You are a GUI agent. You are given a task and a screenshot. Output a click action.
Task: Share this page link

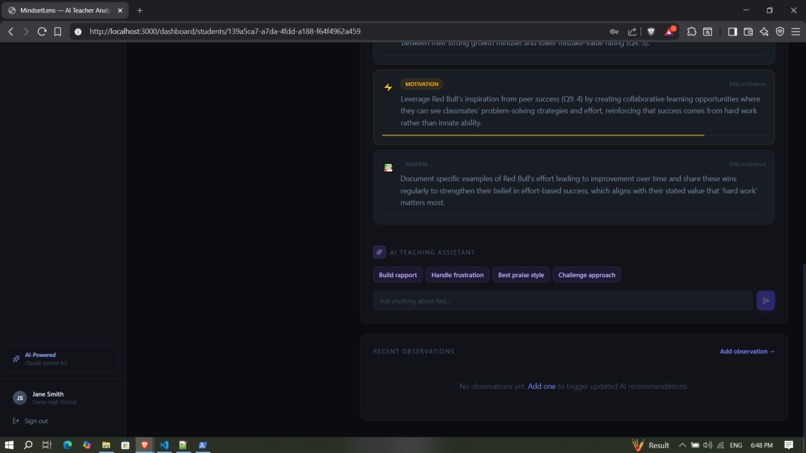pos(632,31)
